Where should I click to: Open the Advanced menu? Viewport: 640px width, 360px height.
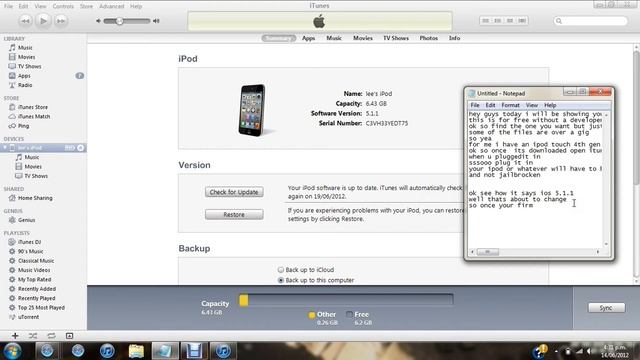coord(111,6)
